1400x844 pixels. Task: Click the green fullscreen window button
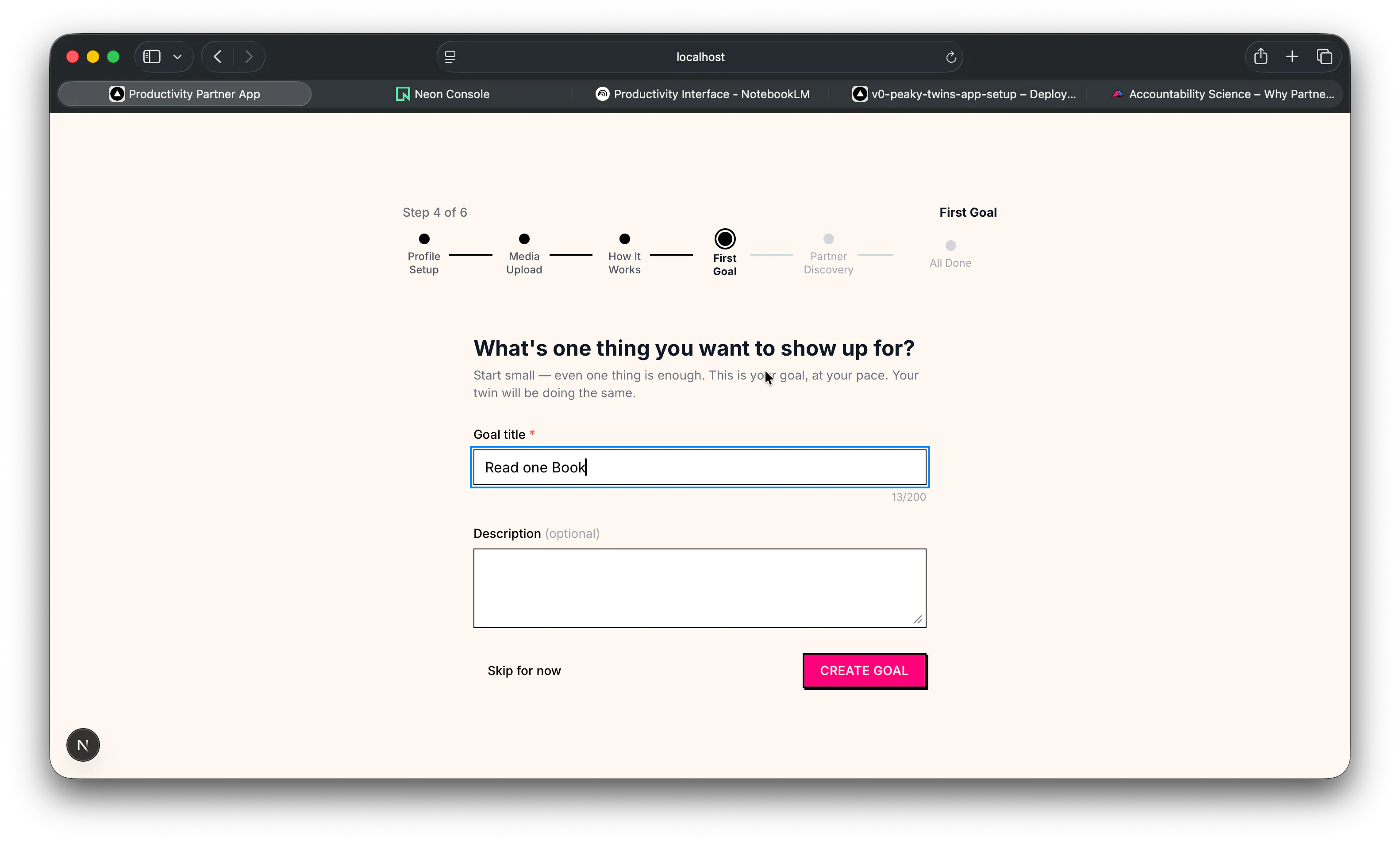coord(113,57)
